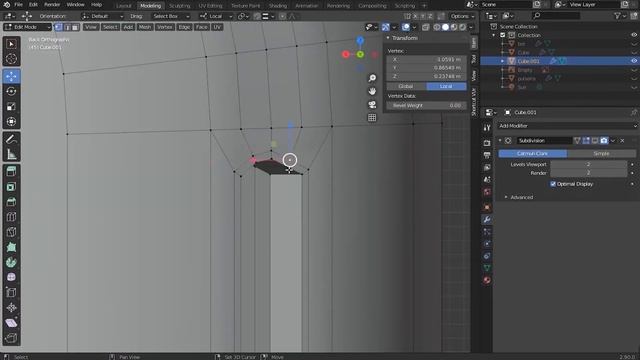Select the Select Box tool in toolbar
The width and height of the screenshot is (640, 360).
coord(11,44)
